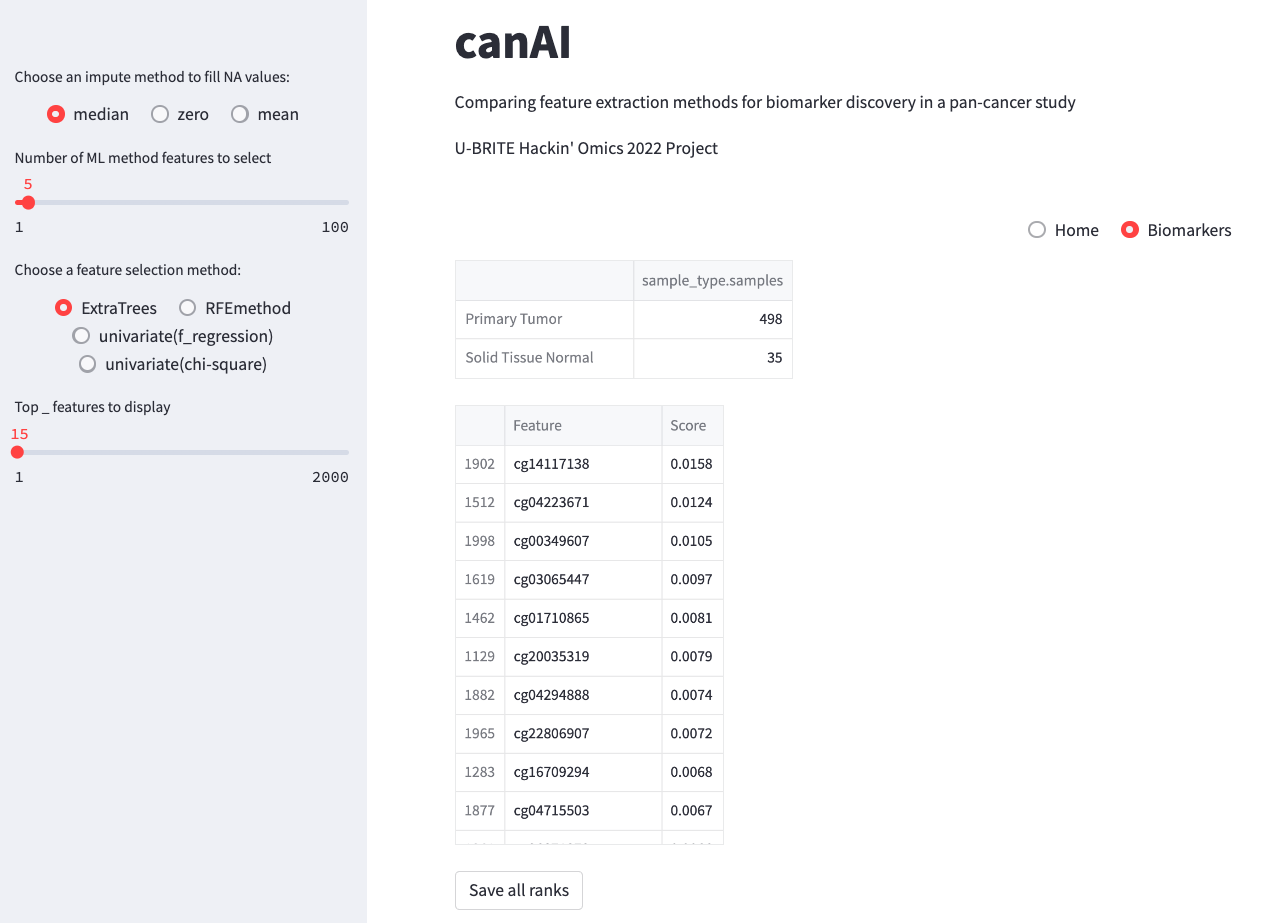Select feature cg04223671
This screenshot has height=923, width=1280.
[582, 502]
